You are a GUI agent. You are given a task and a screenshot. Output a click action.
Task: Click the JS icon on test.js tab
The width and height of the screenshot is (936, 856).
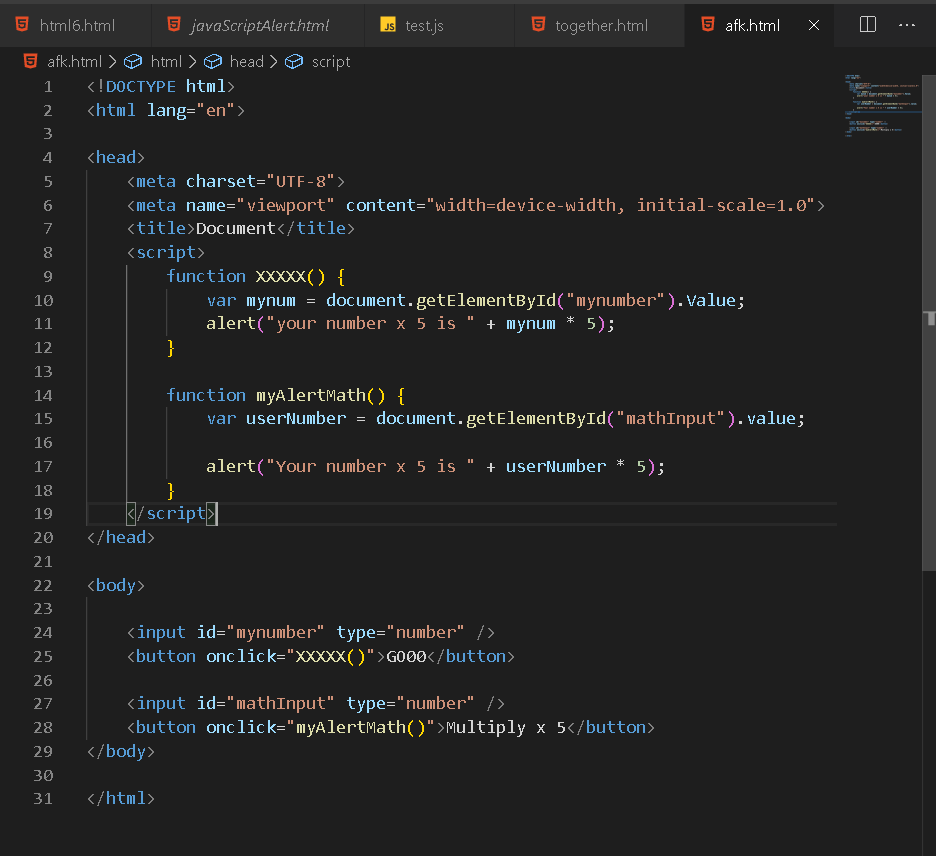(388, 25)
